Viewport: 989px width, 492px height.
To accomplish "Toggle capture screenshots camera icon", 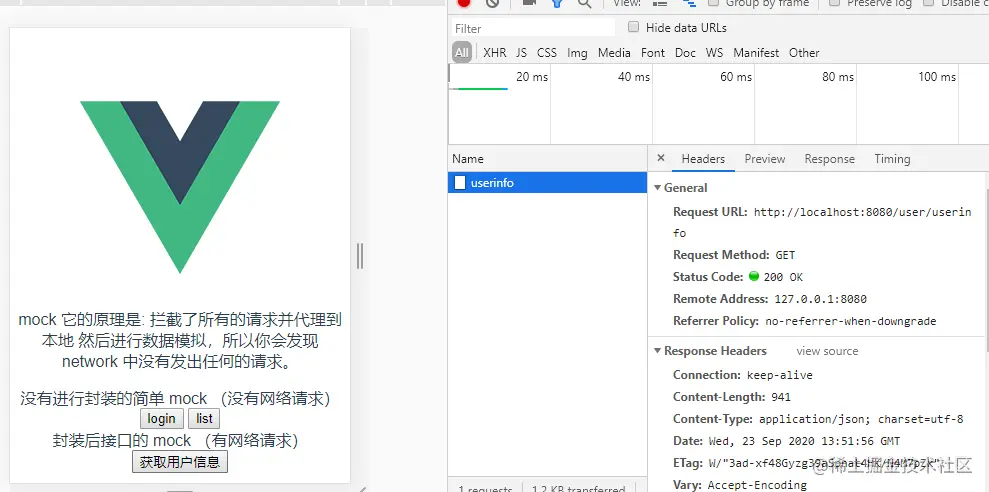I will click(x=529, y=3).
